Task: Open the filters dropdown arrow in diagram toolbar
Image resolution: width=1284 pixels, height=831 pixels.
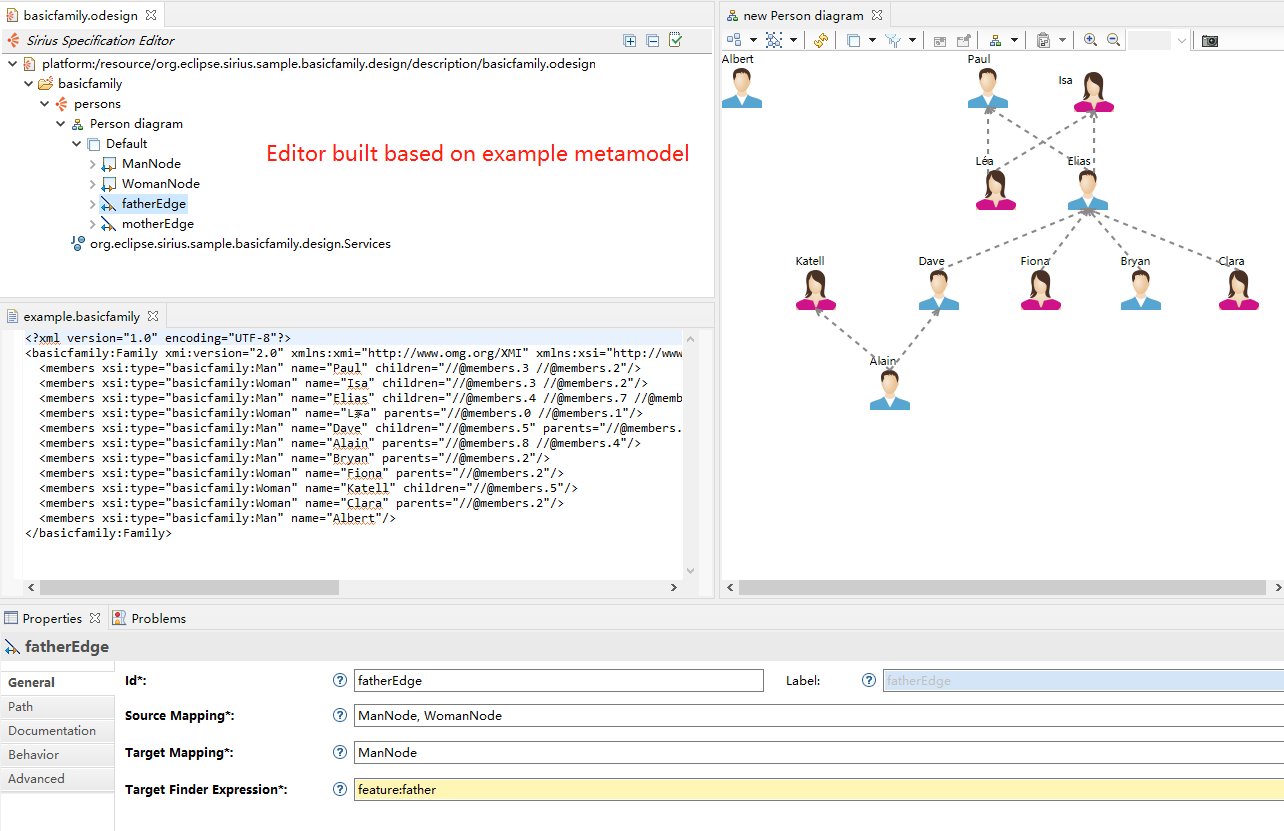Action: pyautogui.click(x=913, y=40)
